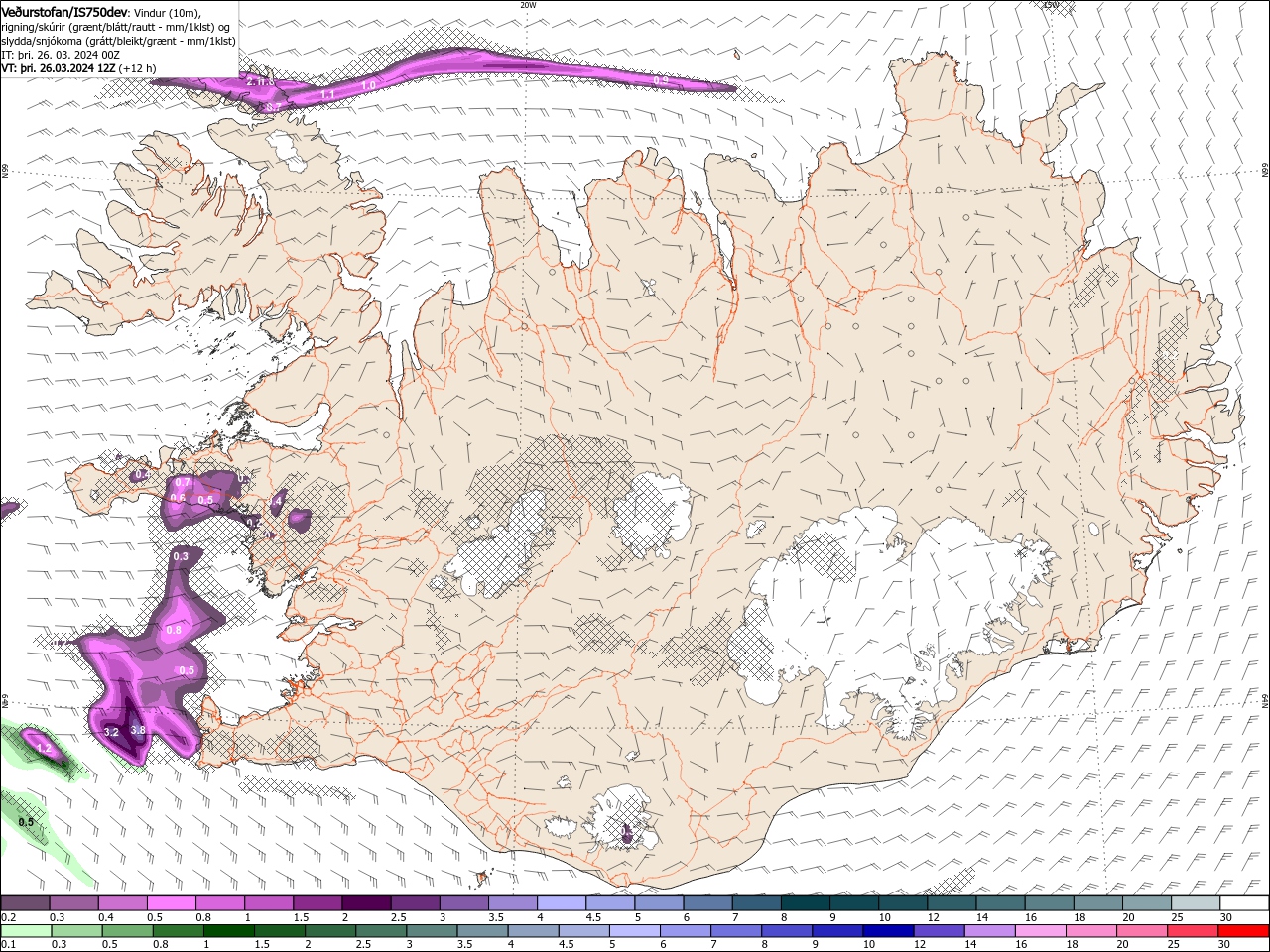Click the red '30' swatch on the bottom legend row

coord(1243,931)
